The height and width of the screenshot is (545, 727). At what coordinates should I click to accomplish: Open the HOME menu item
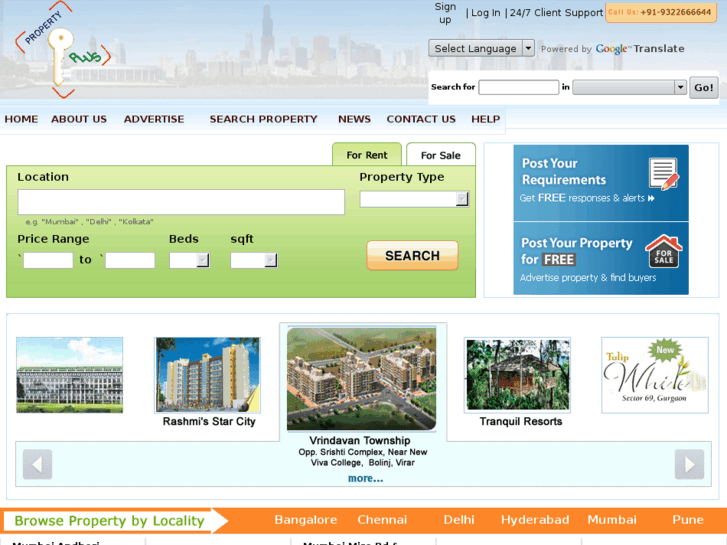[x=21, y=119]
